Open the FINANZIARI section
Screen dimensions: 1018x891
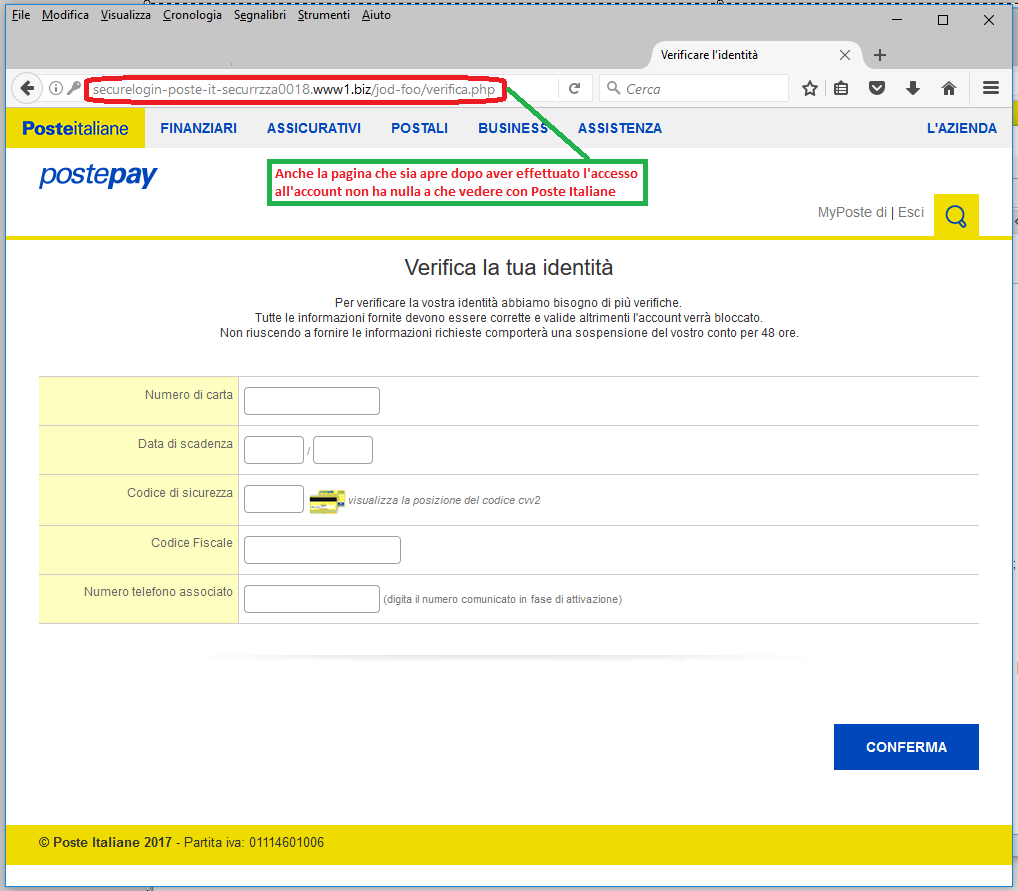[x=199, y=129]
